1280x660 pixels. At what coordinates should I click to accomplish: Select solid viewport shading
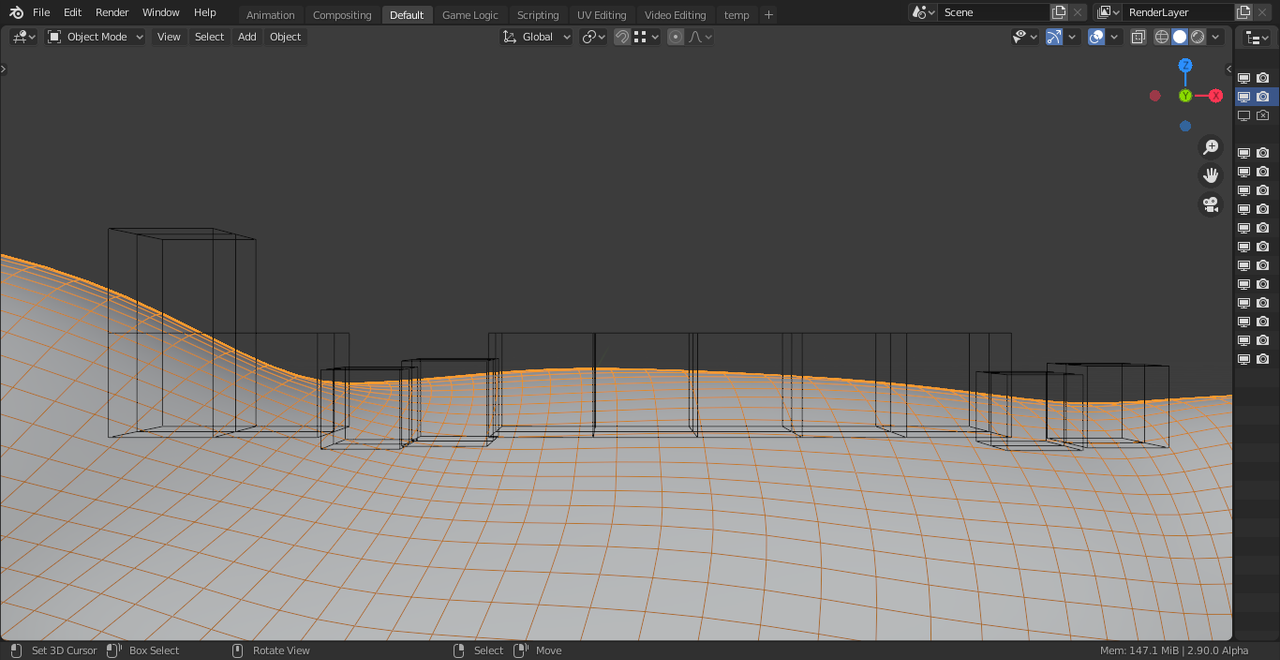coord(1180,37)
